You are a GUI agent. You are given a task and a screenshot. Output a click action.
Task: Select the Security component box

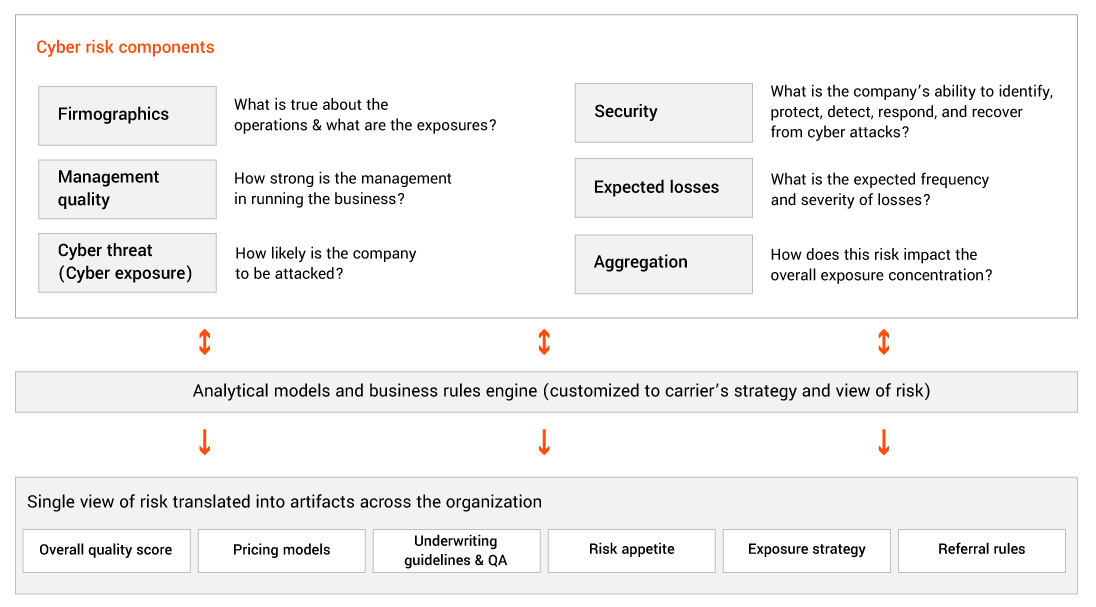pos(663,112)
